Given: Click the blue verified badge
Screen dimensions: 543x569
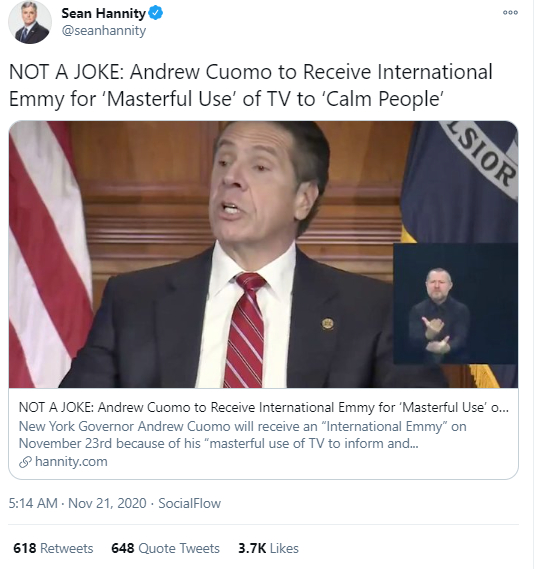Looking at the screenshot, I should [x=156, y=13].
